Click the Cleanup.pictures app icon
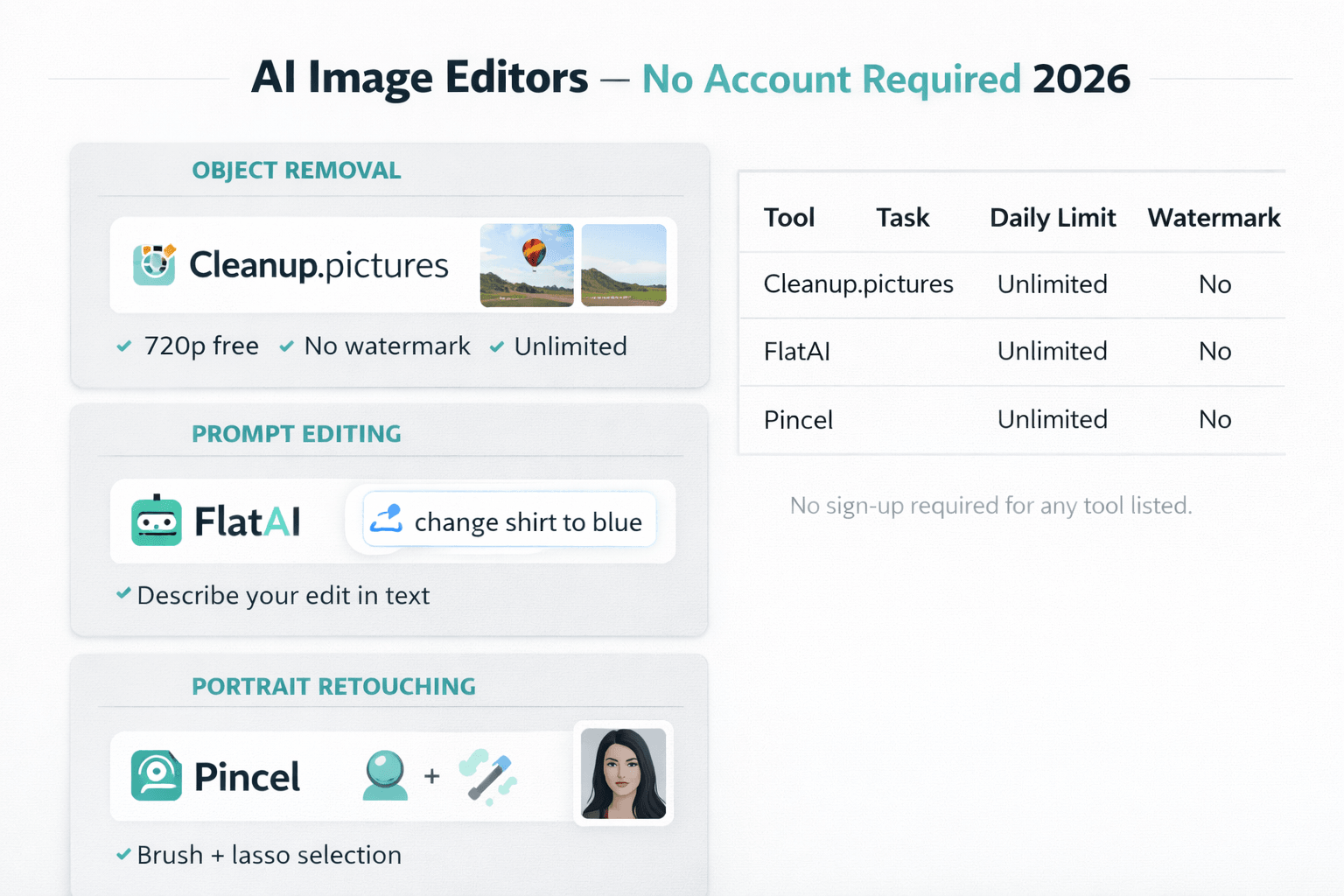1344x896 pixels. [155, 264]
